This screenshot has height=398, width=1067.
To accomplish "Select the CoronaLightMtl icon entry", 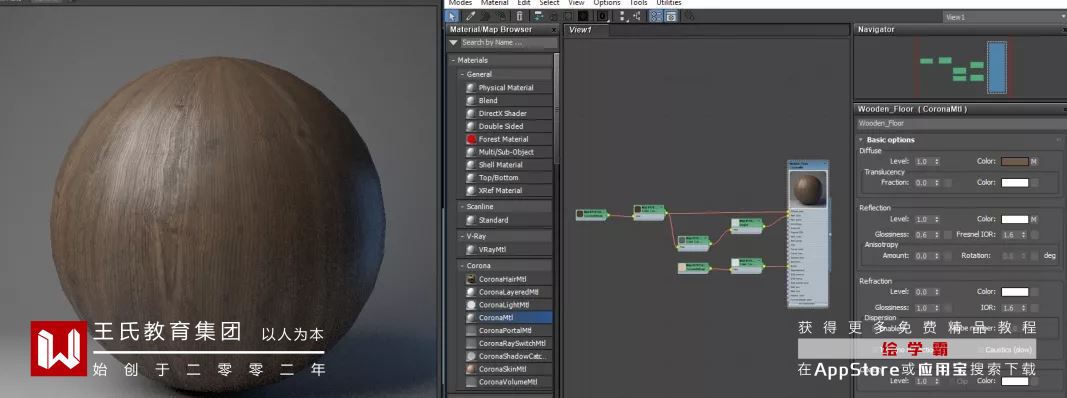I will pyautogui.click(x=471, y=305).
